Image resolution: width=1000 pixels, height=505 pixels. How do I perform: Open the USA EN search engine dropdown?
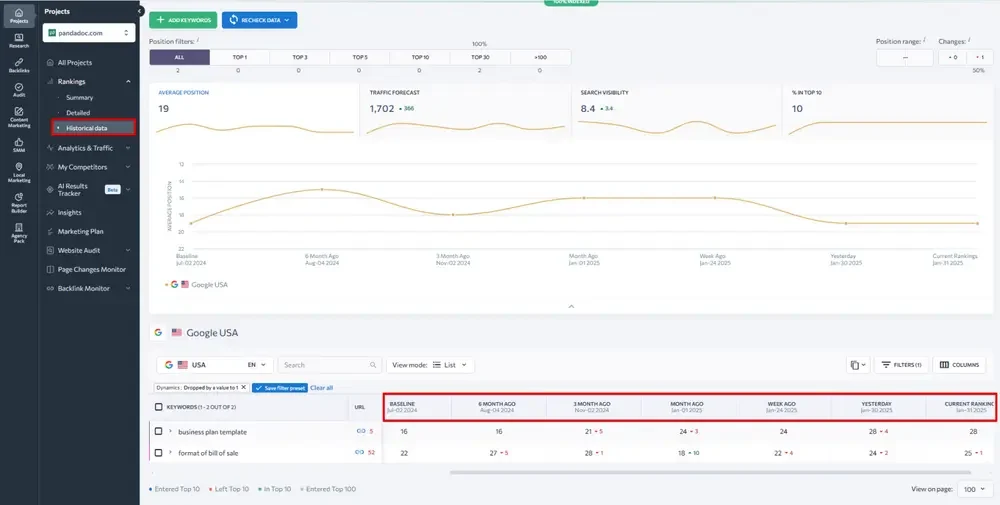tap(215, 365)
